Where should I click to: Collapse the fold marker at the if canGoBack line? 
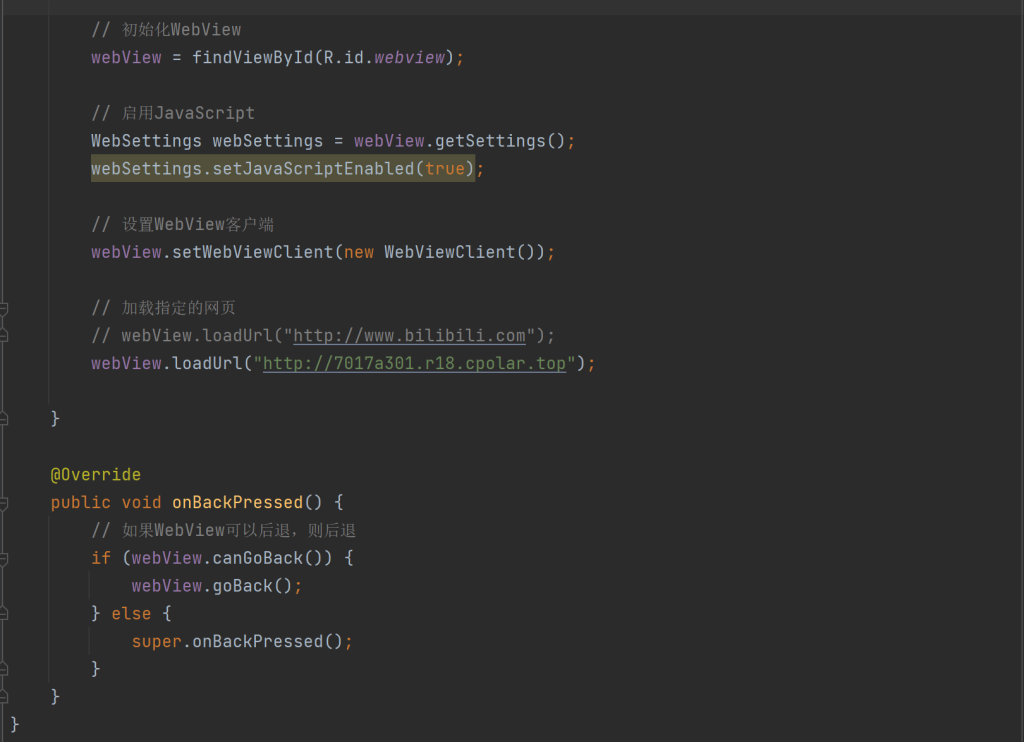click(4, 558)
